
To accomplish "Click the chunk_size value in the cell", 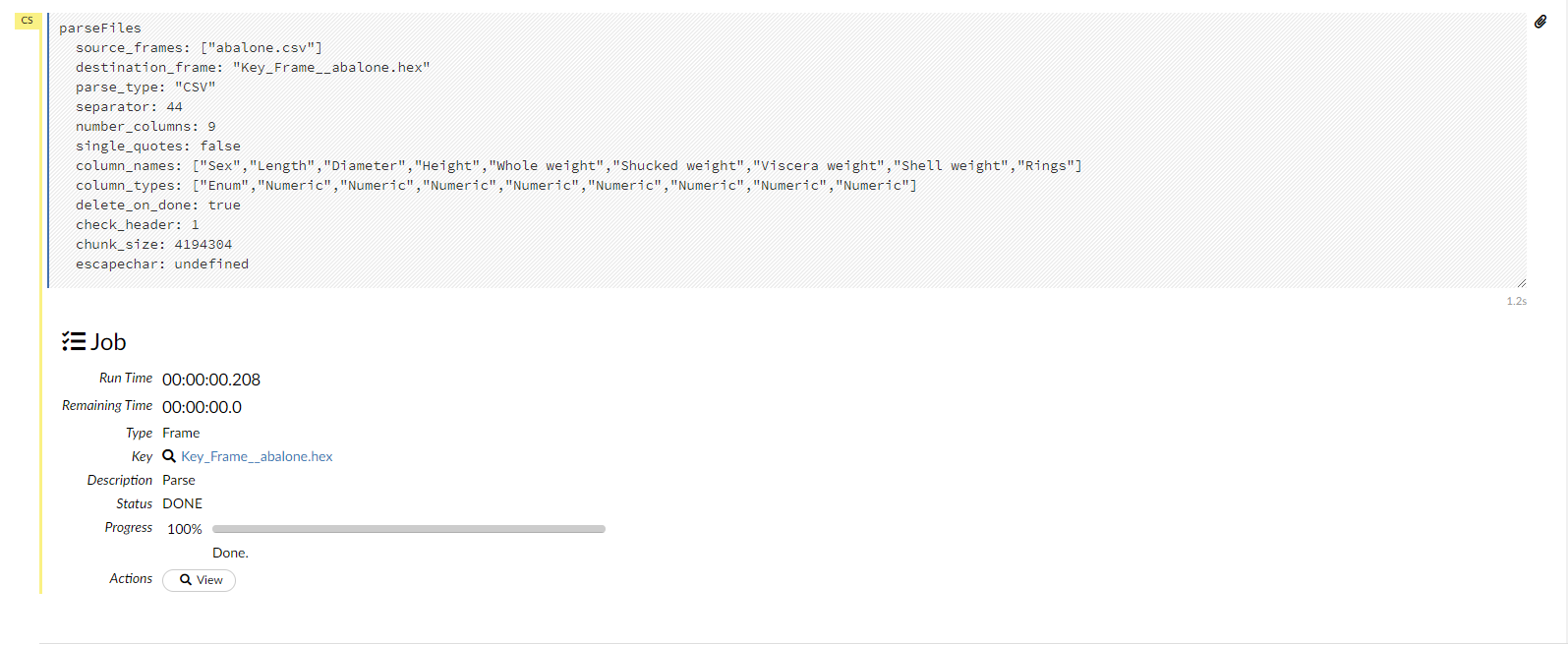I will click(203, 244).
